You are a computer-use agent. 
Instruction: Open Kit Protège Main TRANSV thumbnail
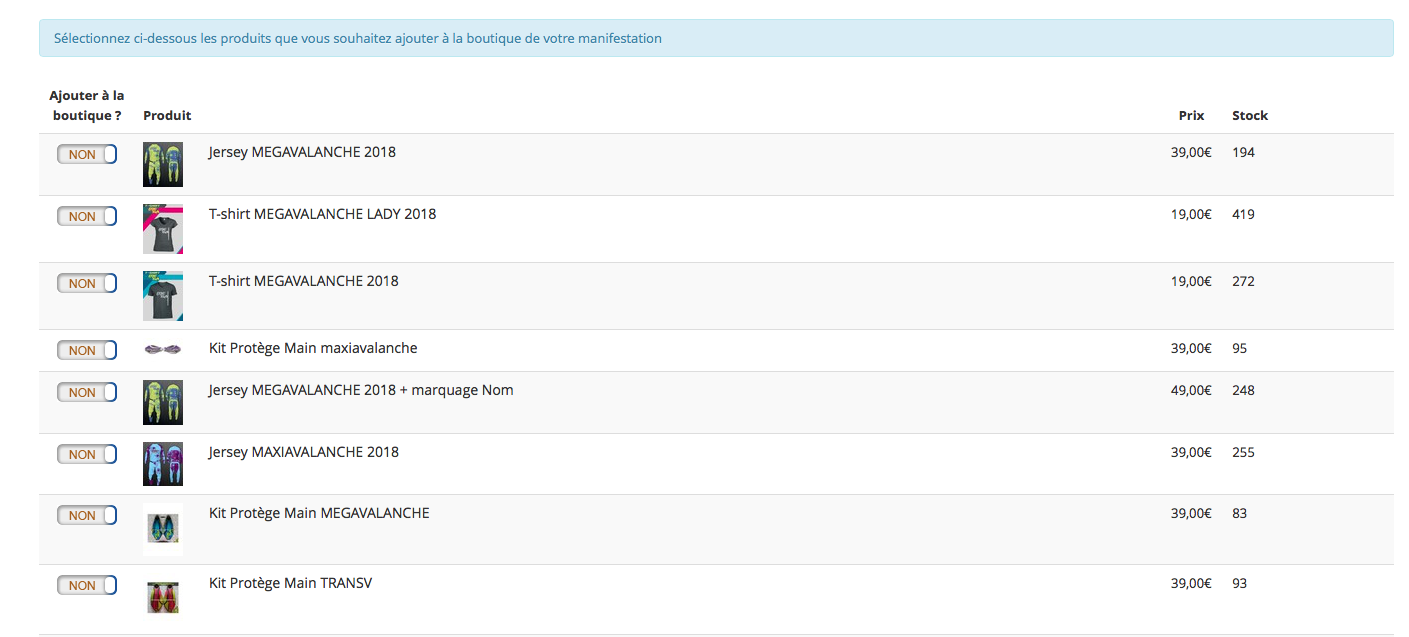pyautogui.click(x=163, y=597)
